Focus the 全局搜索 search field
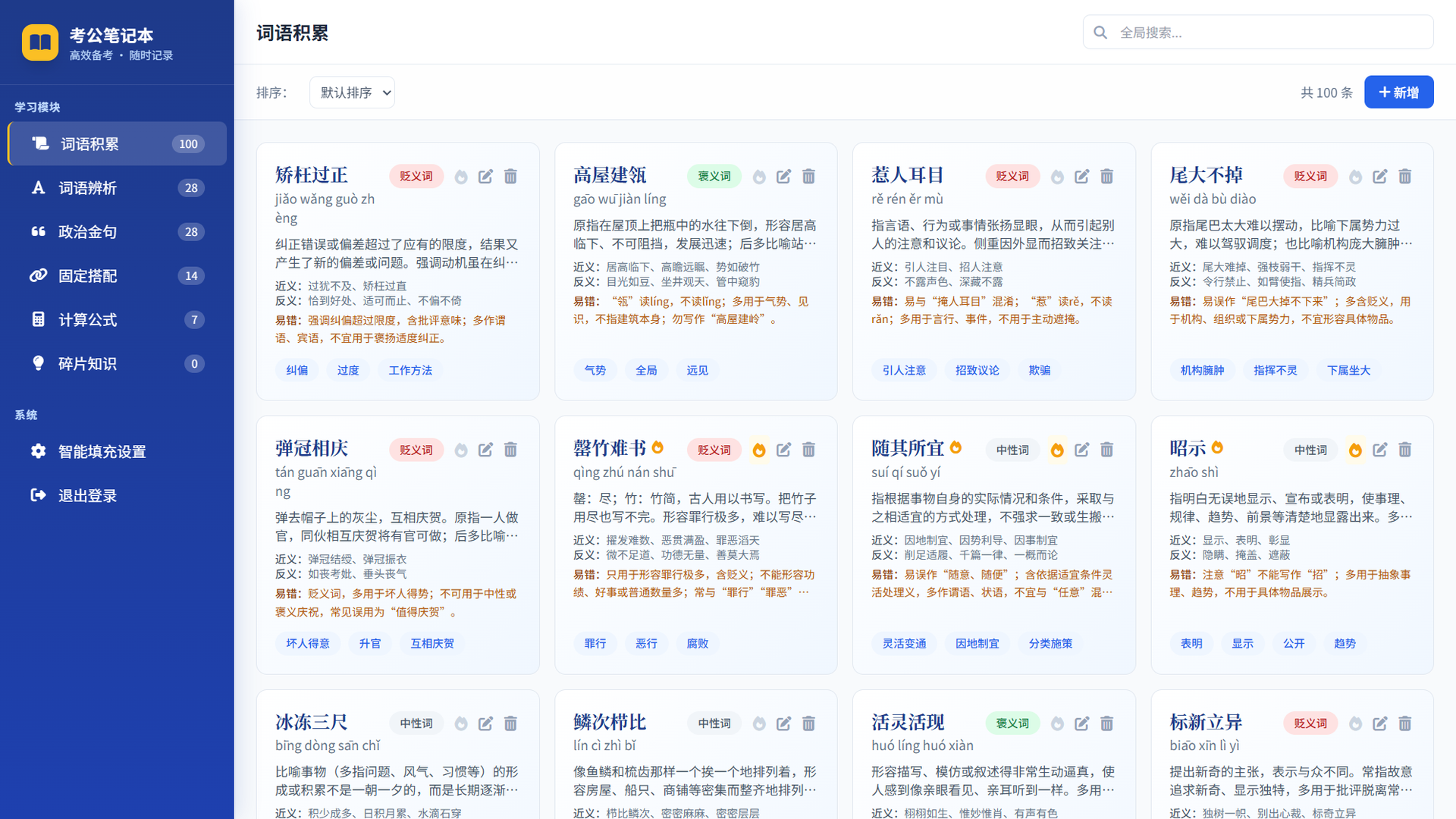This screenshot has height=819, width=1456. pyautogui.click(x=1258, y=33)
